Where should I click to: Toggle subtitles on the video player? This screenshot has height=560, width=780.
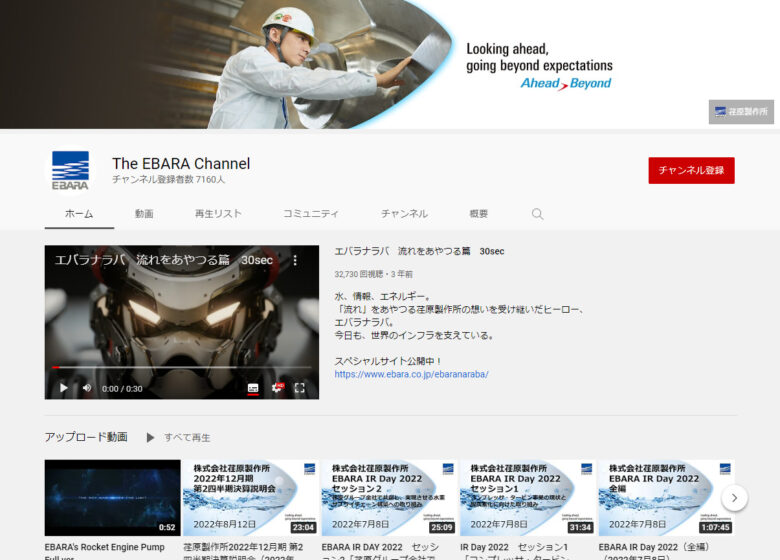(253, 388)
